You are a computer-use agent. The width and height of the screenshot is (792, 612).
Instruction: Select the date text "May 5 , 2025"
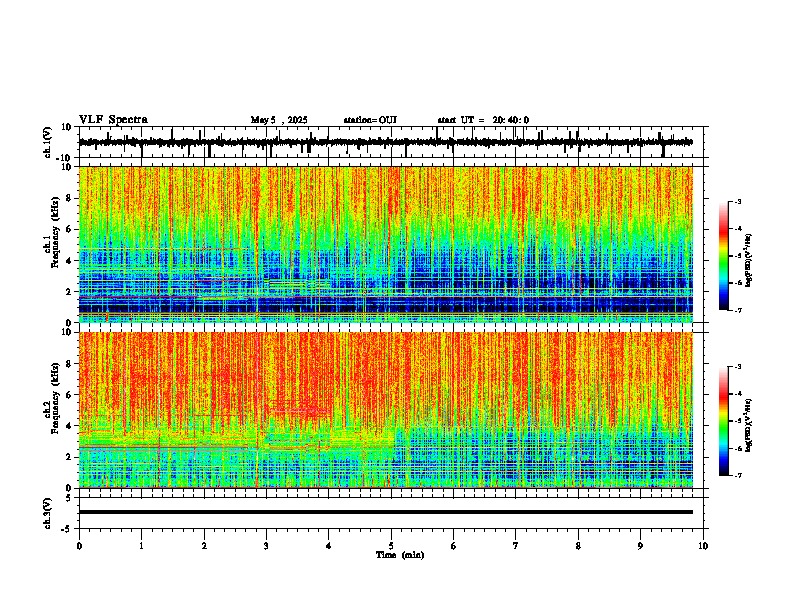tap(279, 120)
